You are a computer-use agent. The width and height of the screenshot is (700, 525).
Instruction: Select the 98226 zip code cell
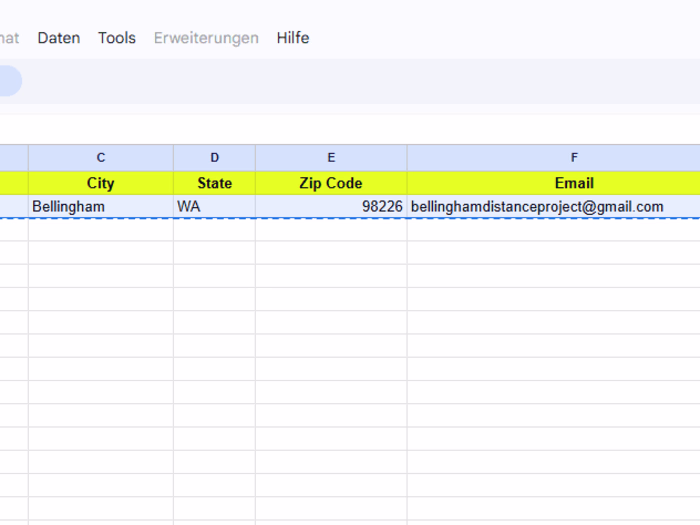[x=331, y=207]
